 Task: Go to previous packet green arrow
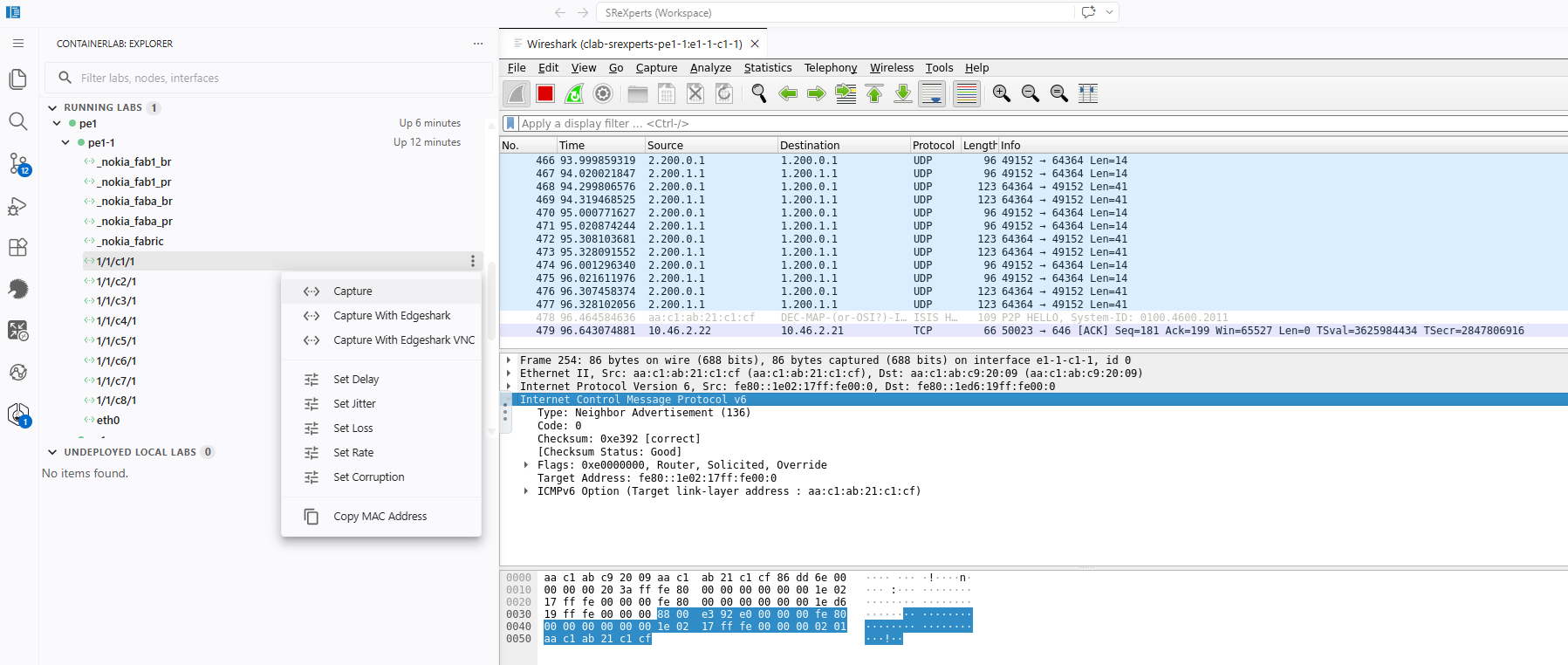click(x=788, y=93)
